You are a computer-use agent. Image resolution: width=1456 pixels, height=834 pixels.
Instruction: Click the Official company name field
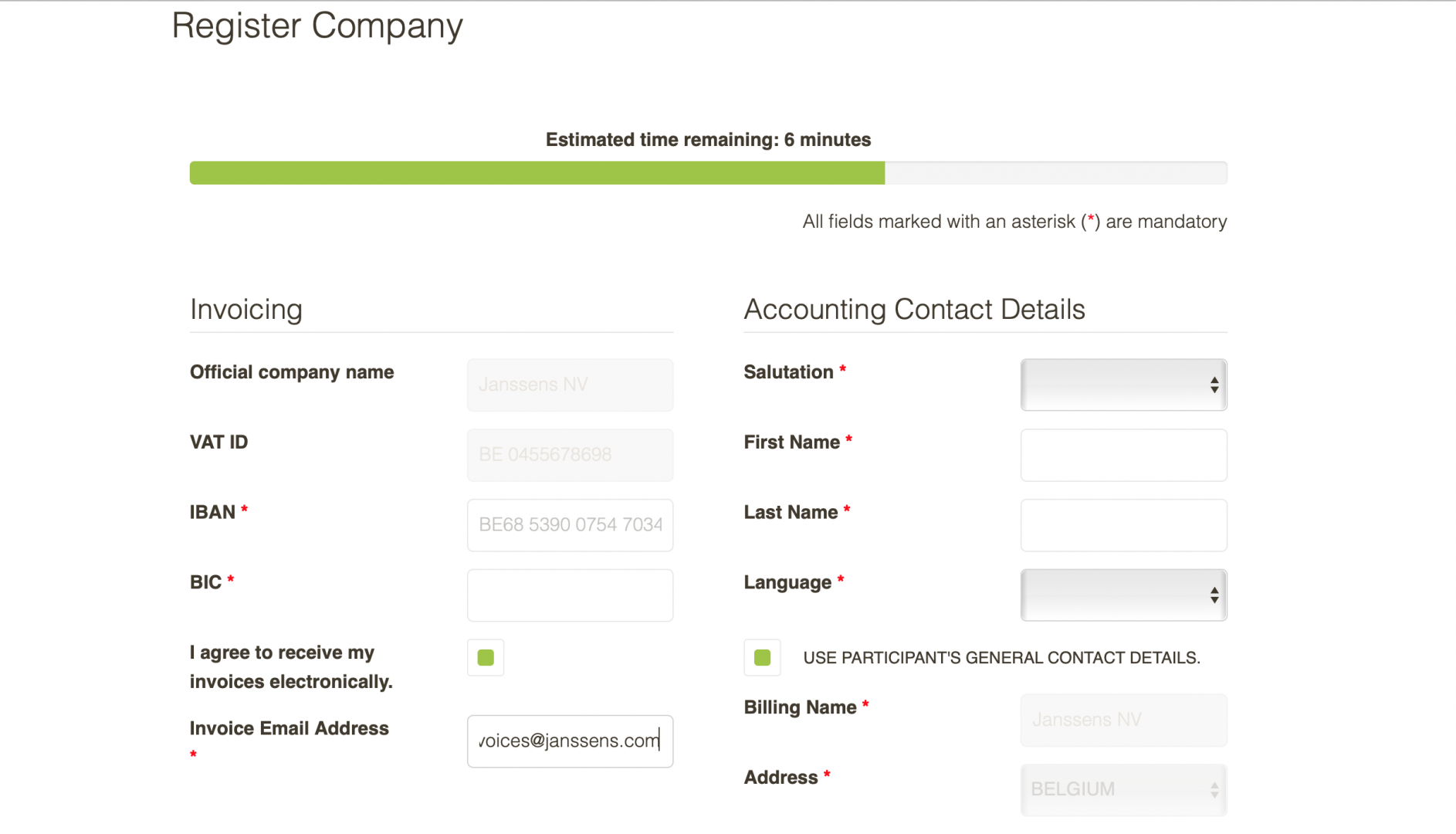(x=570, y=385)
